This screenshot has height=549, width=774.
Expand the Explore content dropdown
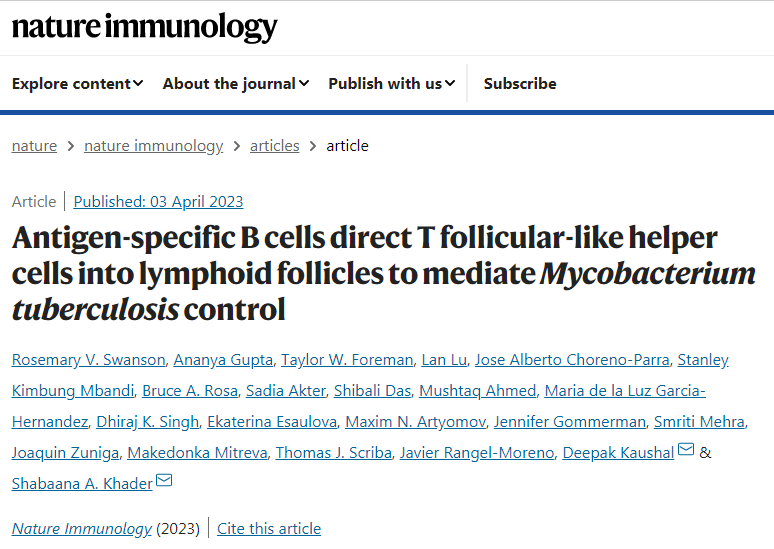pos(78,84)
